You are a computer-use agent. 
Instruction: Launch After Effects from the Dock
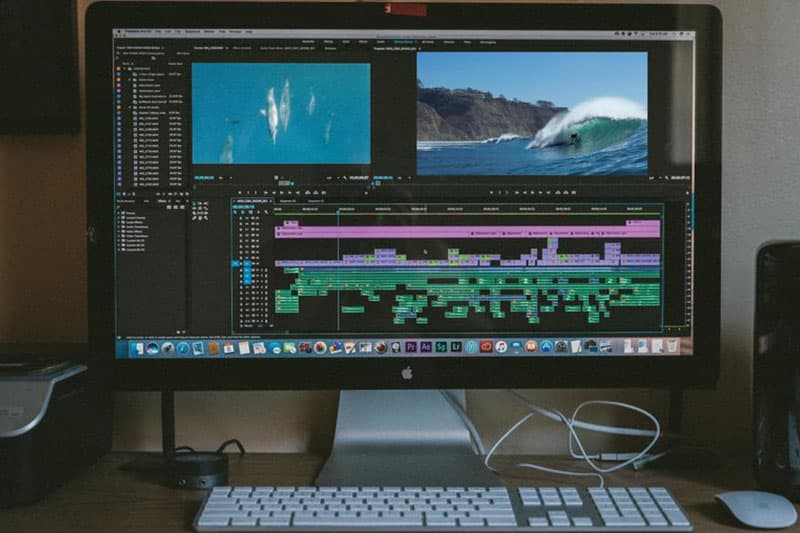(425, 347)
